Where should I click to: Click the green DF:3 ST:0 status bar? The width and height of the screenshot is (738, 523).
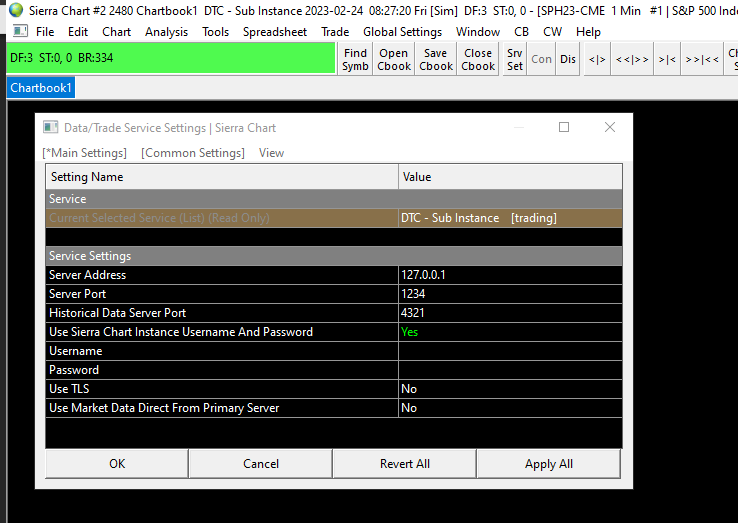tap(171, 58)
